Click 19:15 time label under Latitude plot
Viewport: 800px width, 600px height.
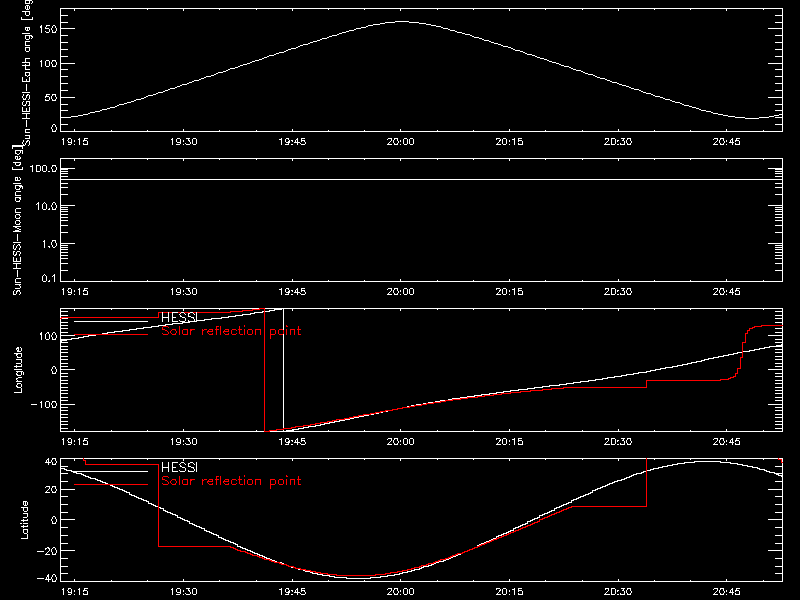[74, 592]
